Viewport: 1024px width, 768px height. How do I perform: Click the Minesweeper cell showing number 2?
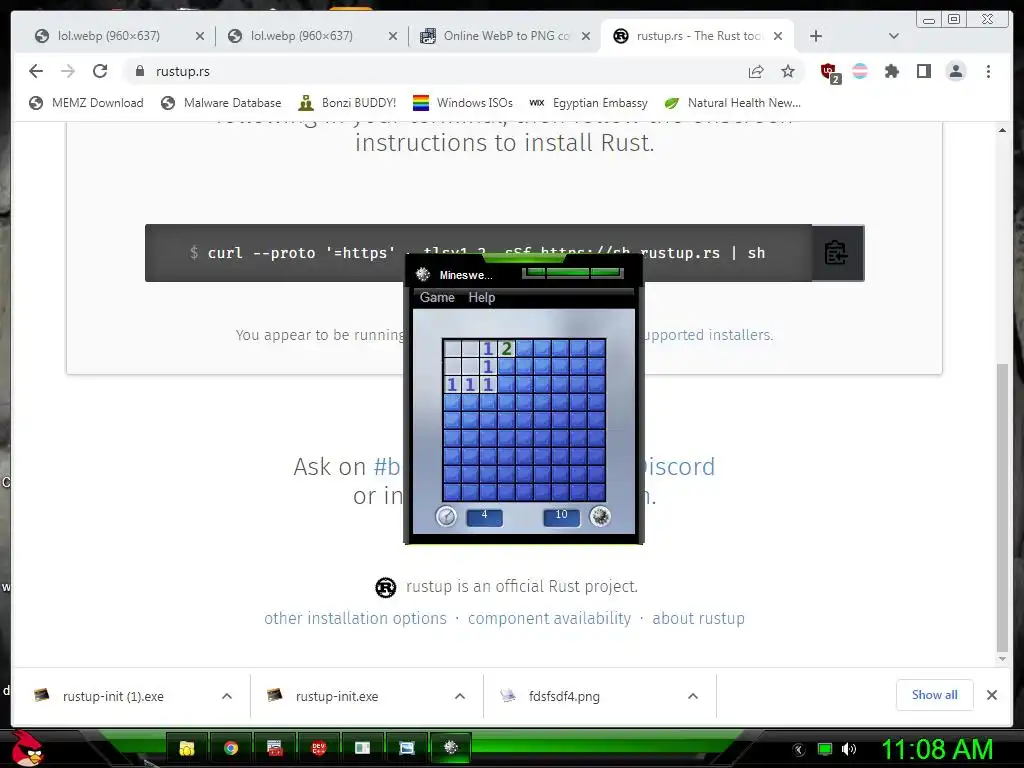tap(506, 348)
